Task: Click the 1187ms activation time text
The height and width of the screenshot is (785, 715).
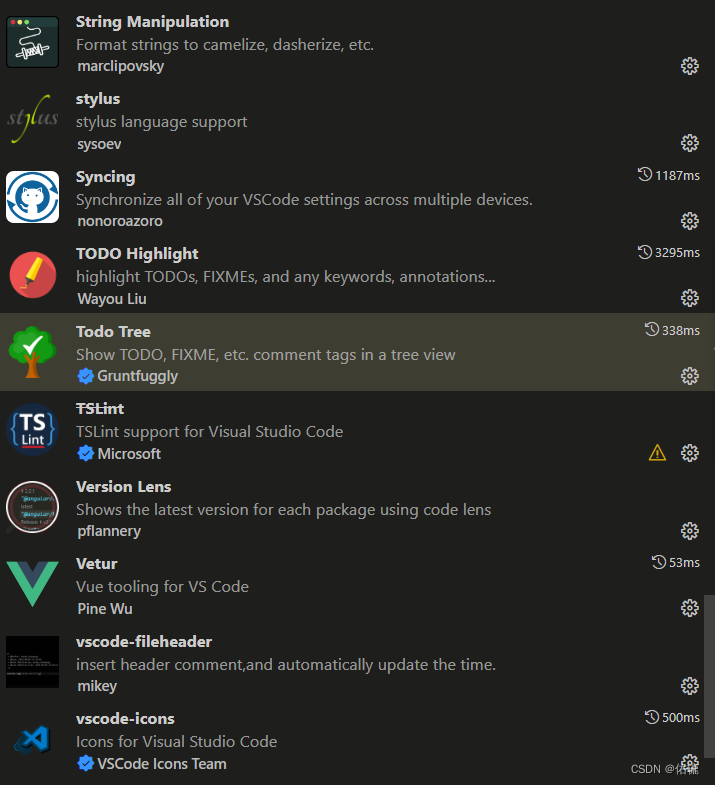Action: pyautogui.click(x=677, y=176)
